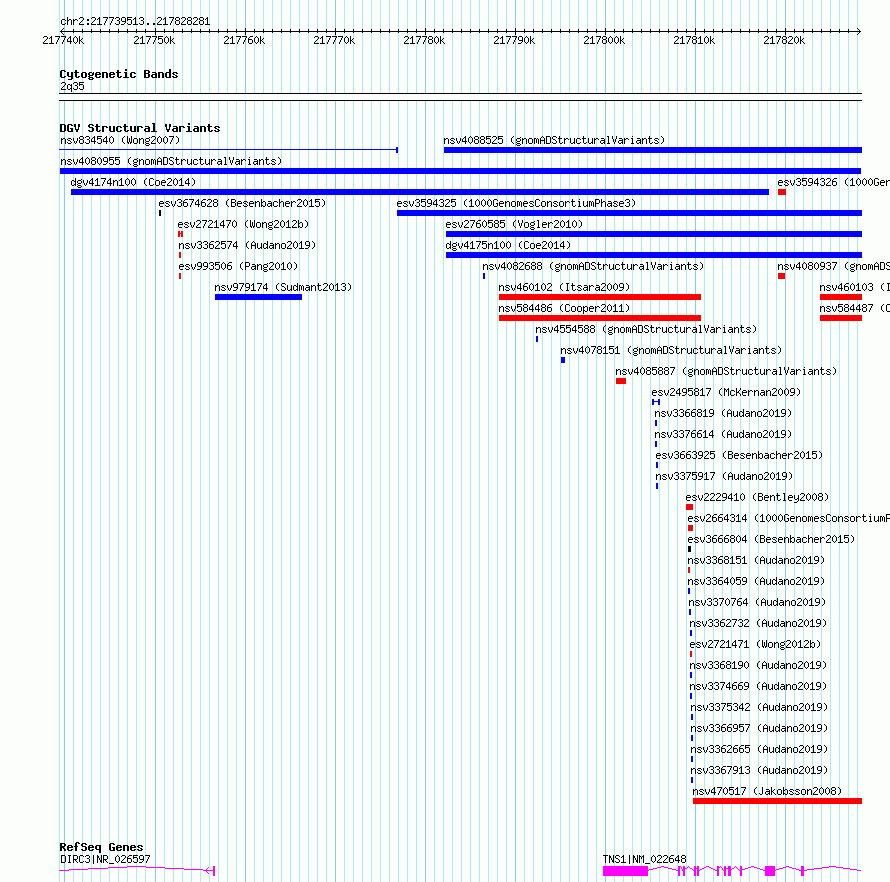The height and width of the screenshot is (882, 890).
Task: Click the esv2760585 (Vogler2010) label
Action: pyautogui.click(x=514, y=224)
